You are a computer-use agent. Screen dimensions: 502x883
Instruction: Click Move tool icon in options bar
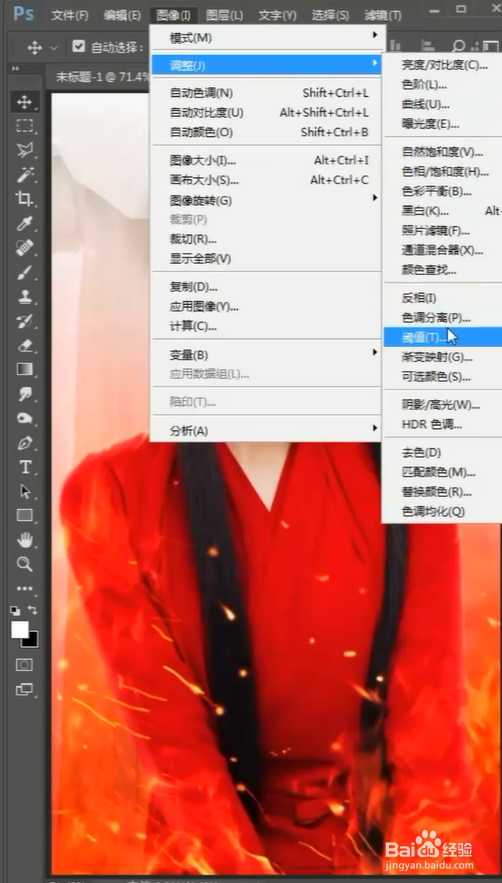click(34, 47)
